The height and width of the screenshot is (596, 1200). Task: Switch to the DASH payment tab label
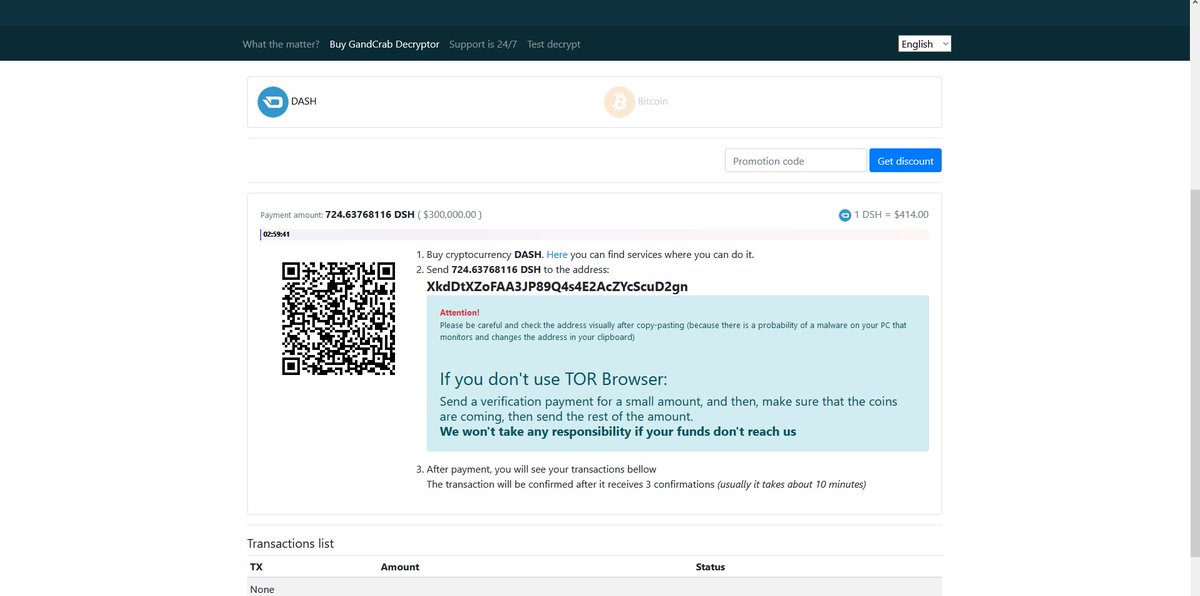304,102
